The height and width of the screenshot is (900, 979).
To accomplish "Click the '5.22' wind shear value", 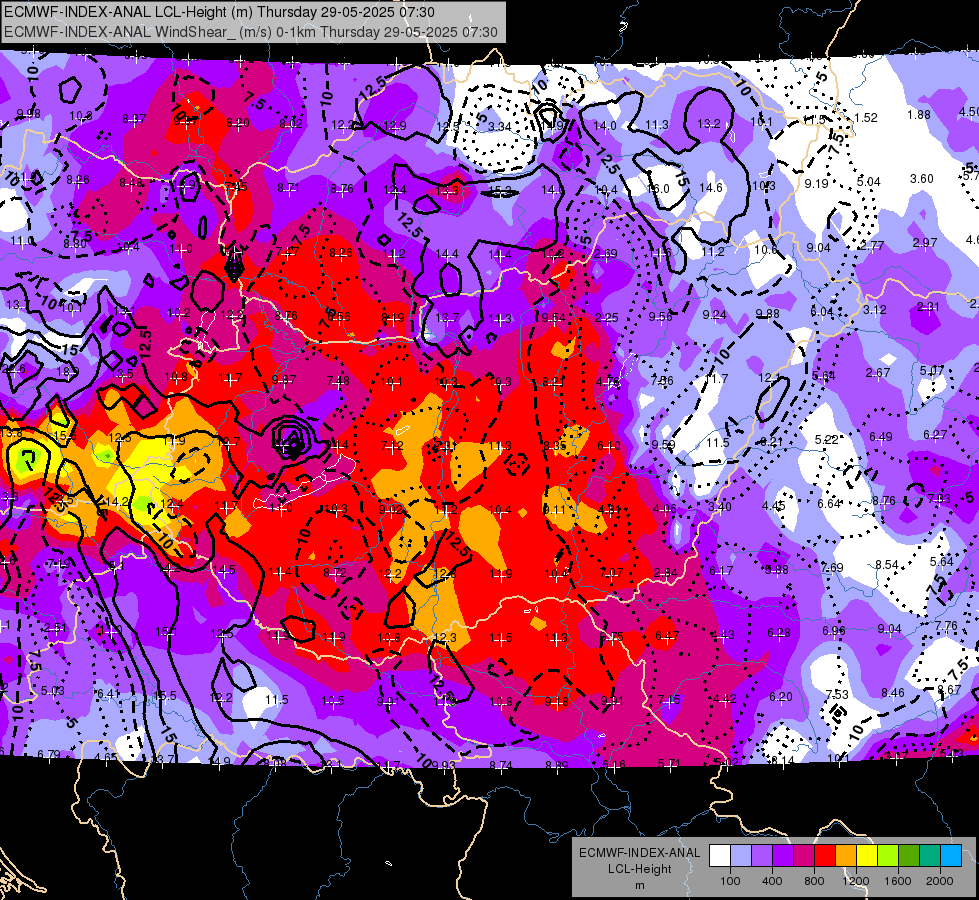I will (x=827, y=440).
